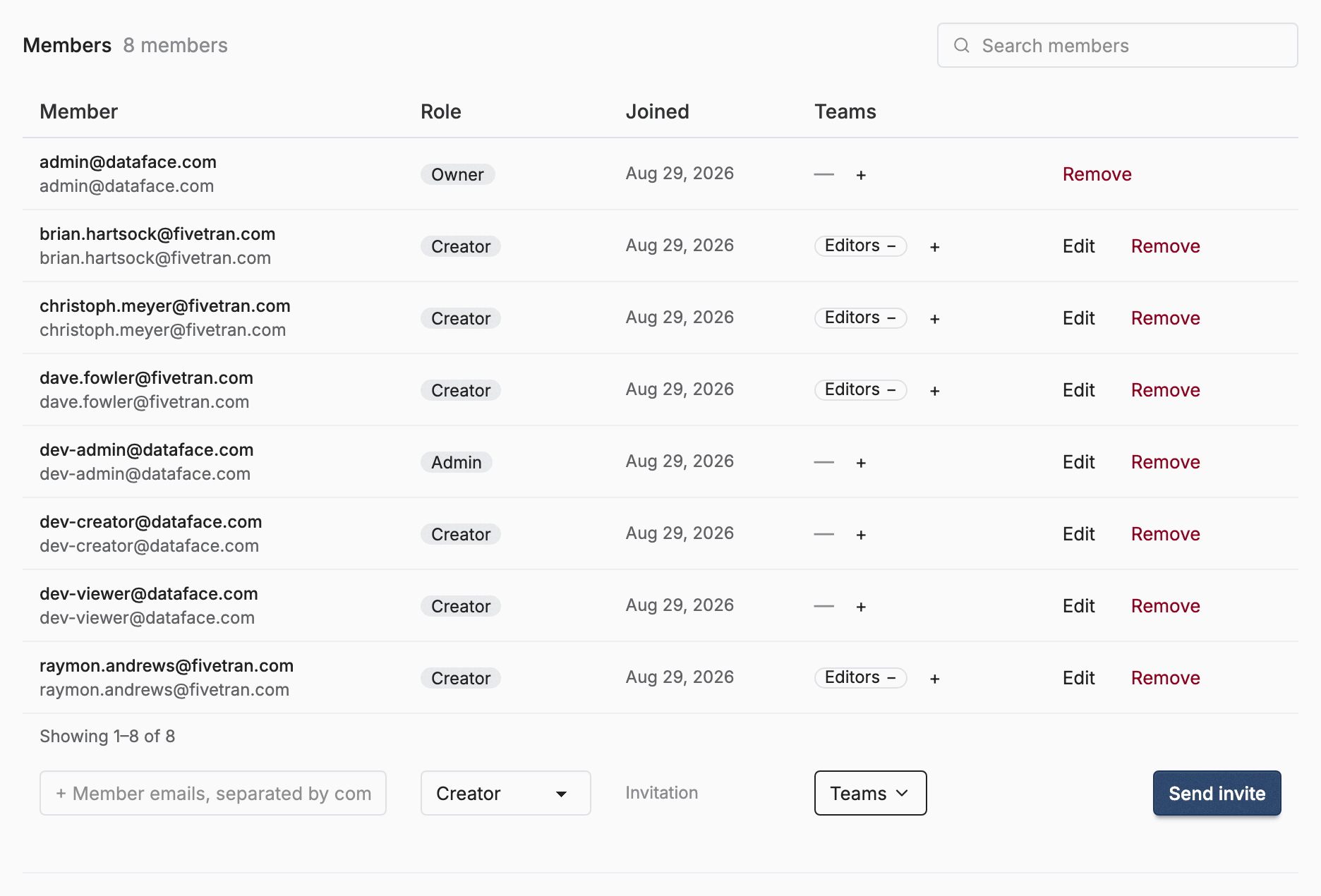The width and height of the screenshot is (1321, 896).
Task: Click the Role column header
Action: 441,111
